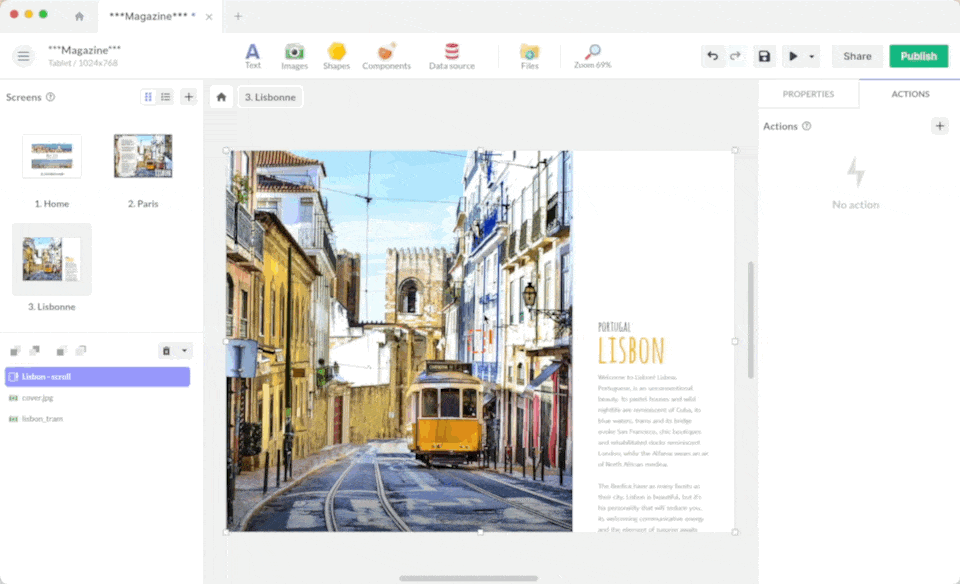The image size is (960, 584).
Task: Click the undo arrow
Action: point(712,56)
